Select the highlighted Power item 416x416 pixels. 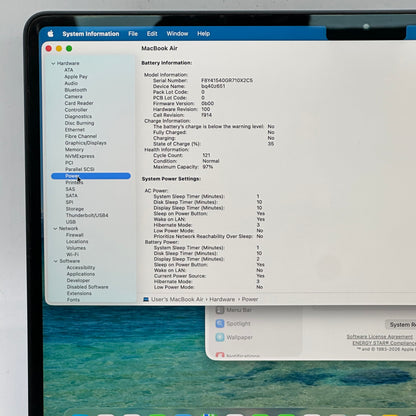(x=91, y=176)
